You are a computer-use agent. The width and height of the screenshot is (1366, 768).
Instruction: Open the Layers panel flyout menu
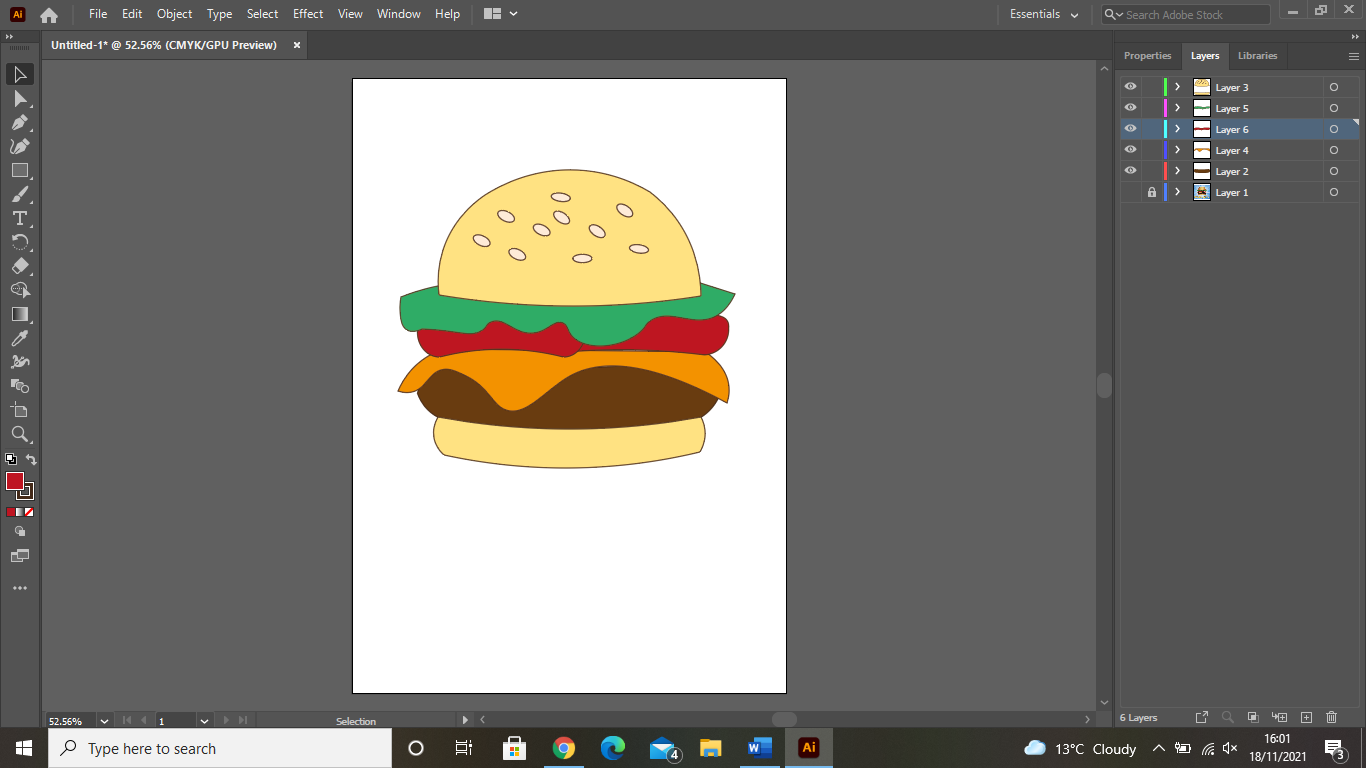tap(1354, 57)
